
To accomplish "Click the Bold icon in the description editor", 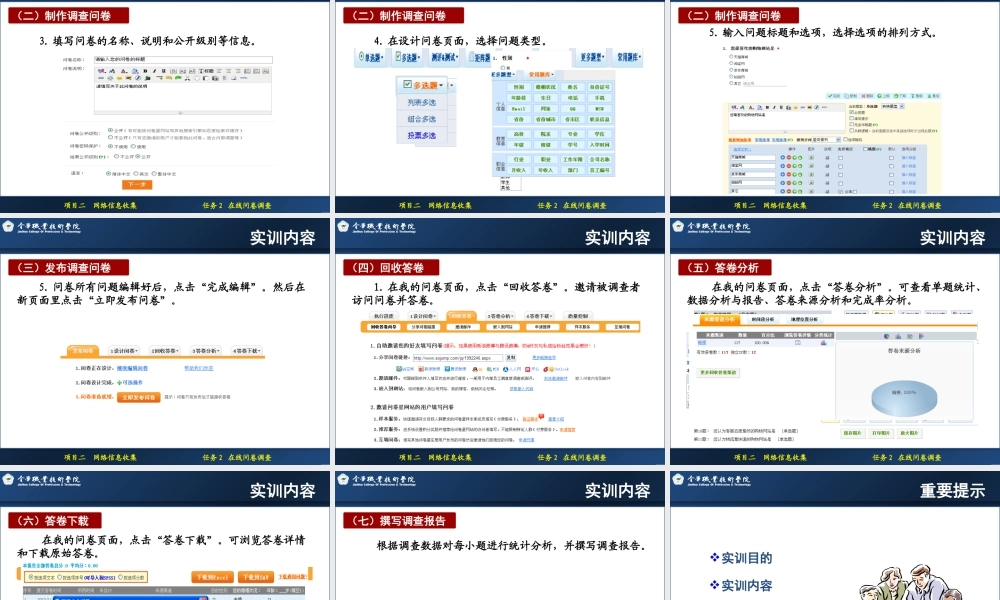I will click(145, 71).
